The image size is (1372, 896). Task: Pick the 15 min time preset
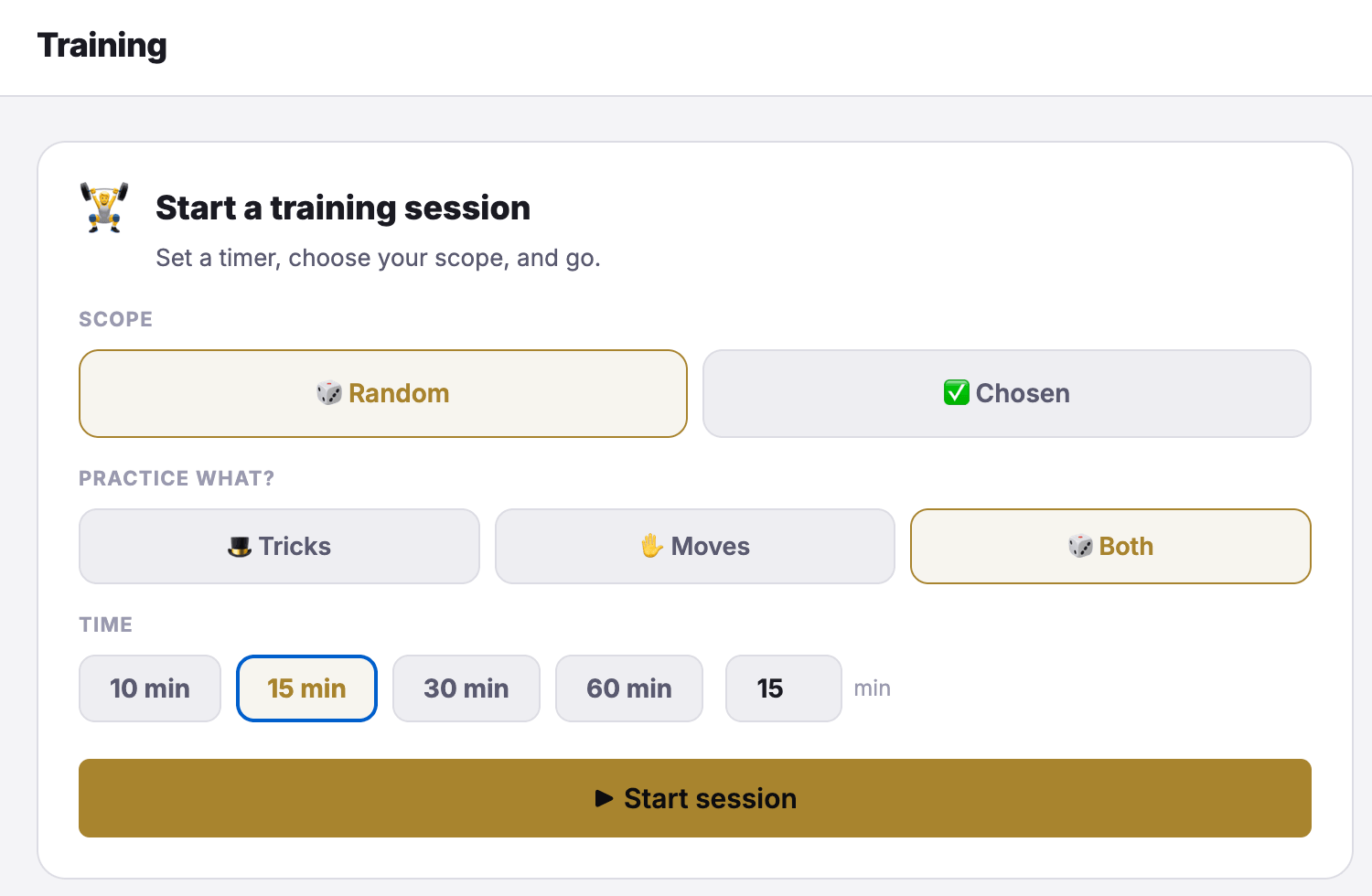pos(306,688)
